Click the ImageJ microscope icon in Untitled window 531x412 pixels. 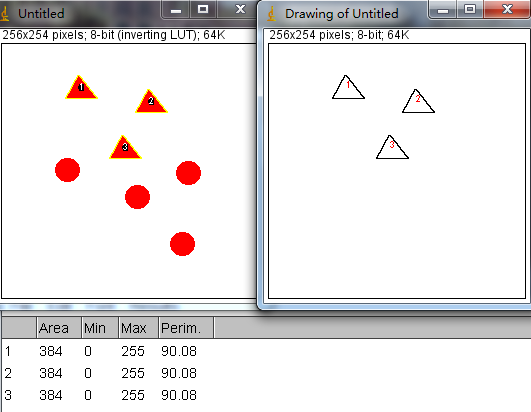[4, 14]
